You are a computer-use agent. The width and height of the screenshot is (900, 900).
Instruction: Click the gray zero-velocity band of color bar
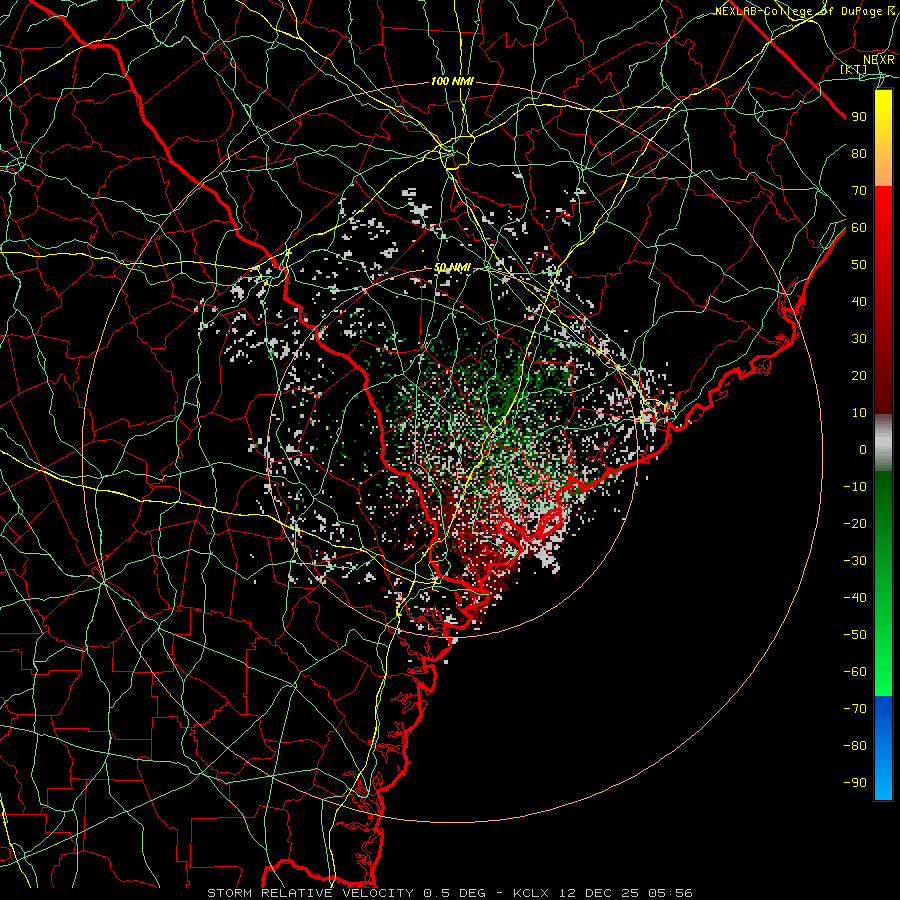(883, 443)
